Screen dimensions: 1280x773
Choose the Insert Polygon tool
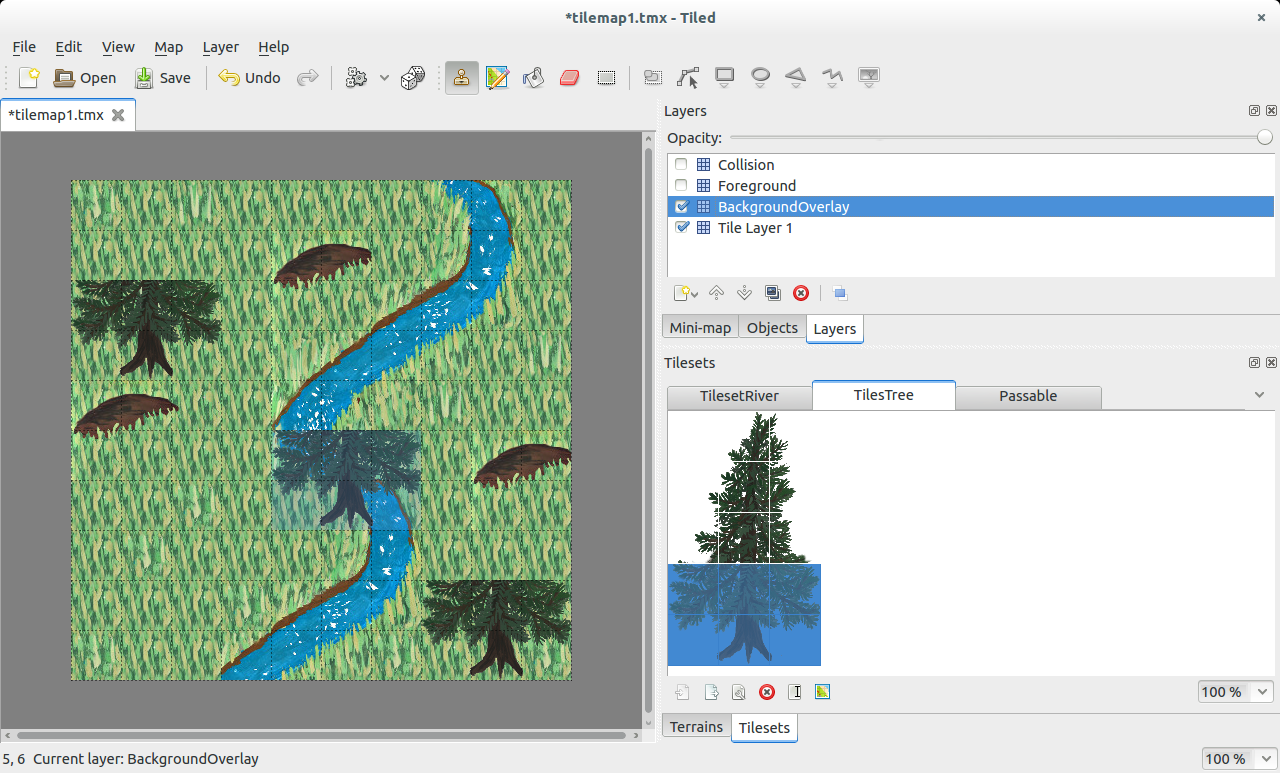pyautogui.click(x=796, y=77)
